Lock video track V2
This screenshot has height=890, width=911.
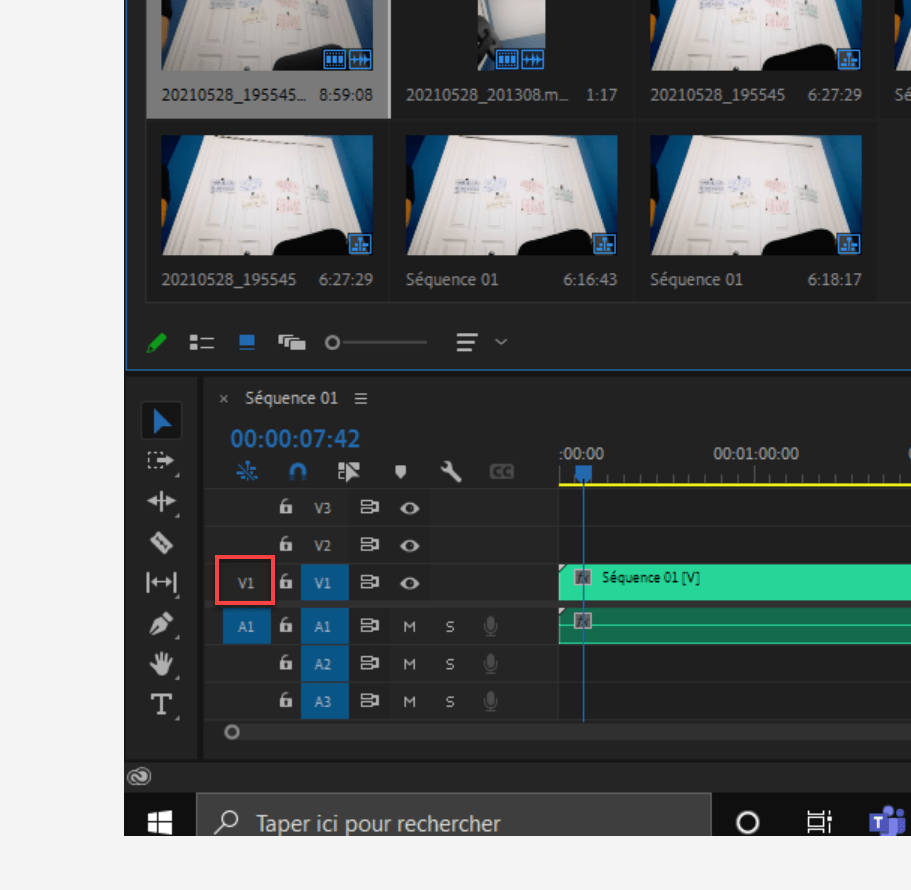click(285, 545)
